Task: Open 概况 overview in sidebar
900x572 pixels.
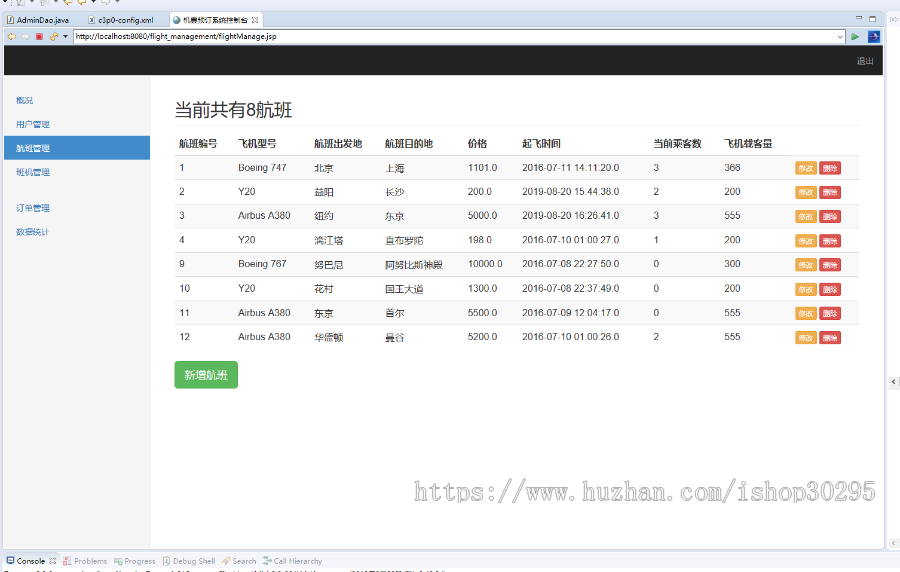Action: tap(25, 100)
